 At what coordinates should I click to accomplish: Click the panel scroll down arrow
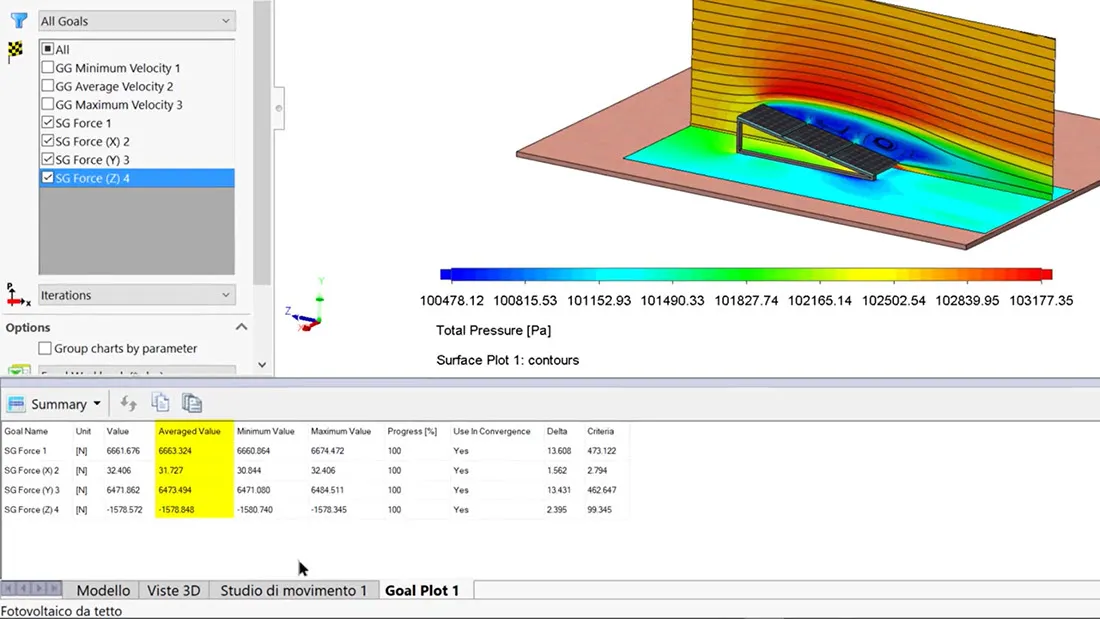(262, 365)
